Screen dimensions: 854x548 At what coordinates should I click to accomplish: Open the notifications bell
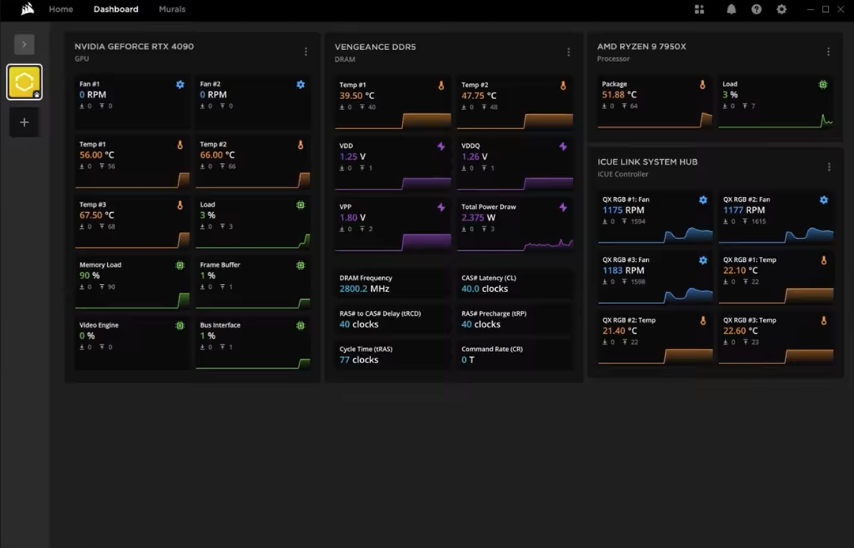click(731, 9)
